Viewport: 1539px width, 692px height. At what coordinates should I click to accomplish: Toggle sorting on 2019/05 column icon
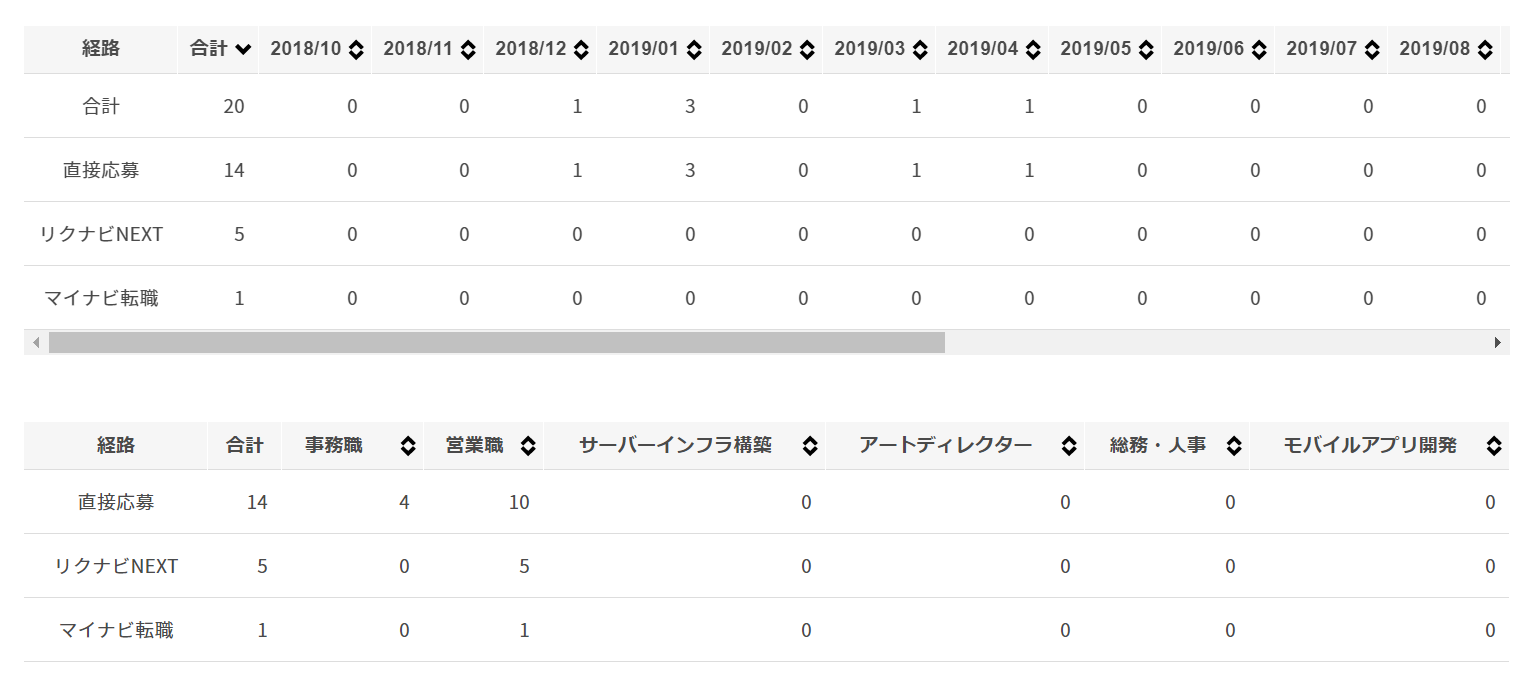point(1146,49)
